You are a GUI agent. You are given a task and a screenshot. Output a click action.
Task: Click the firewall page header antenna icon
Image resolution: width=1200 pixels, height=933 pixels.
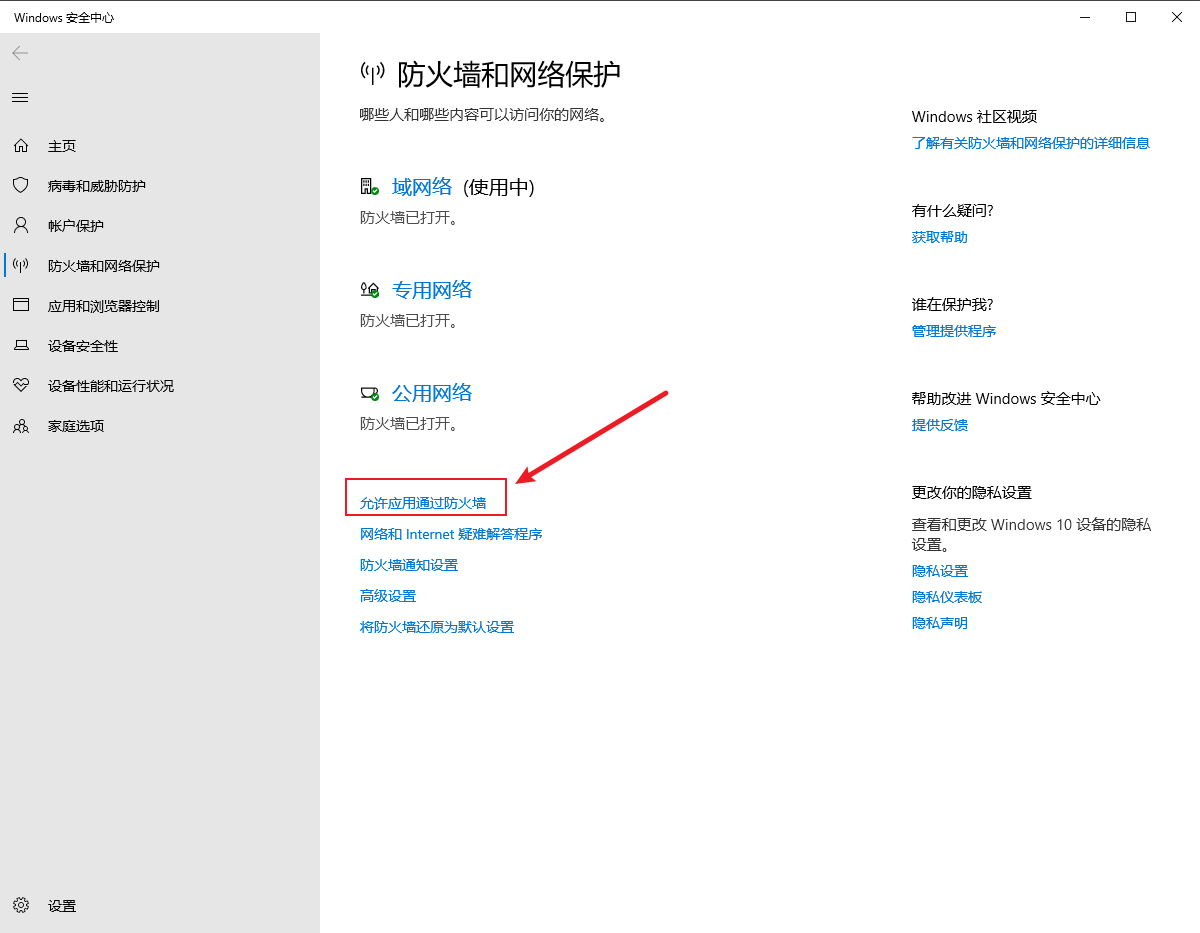(x=372, y=73)
